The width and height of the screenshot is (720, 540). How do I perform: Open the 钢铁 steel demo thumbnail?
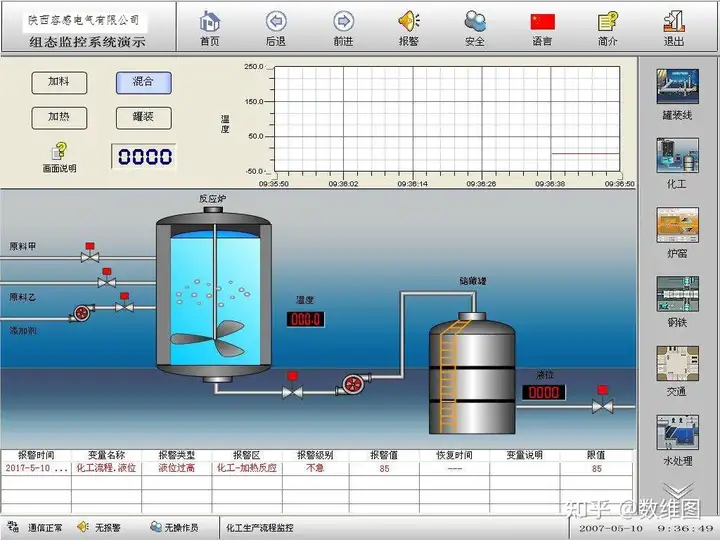click(677, 294)
